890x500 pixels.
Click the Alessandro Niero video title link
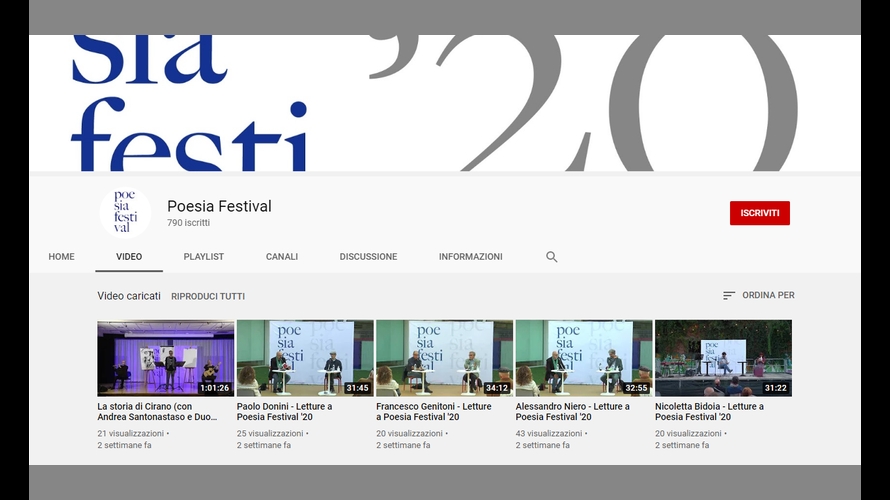coord(573,412)
